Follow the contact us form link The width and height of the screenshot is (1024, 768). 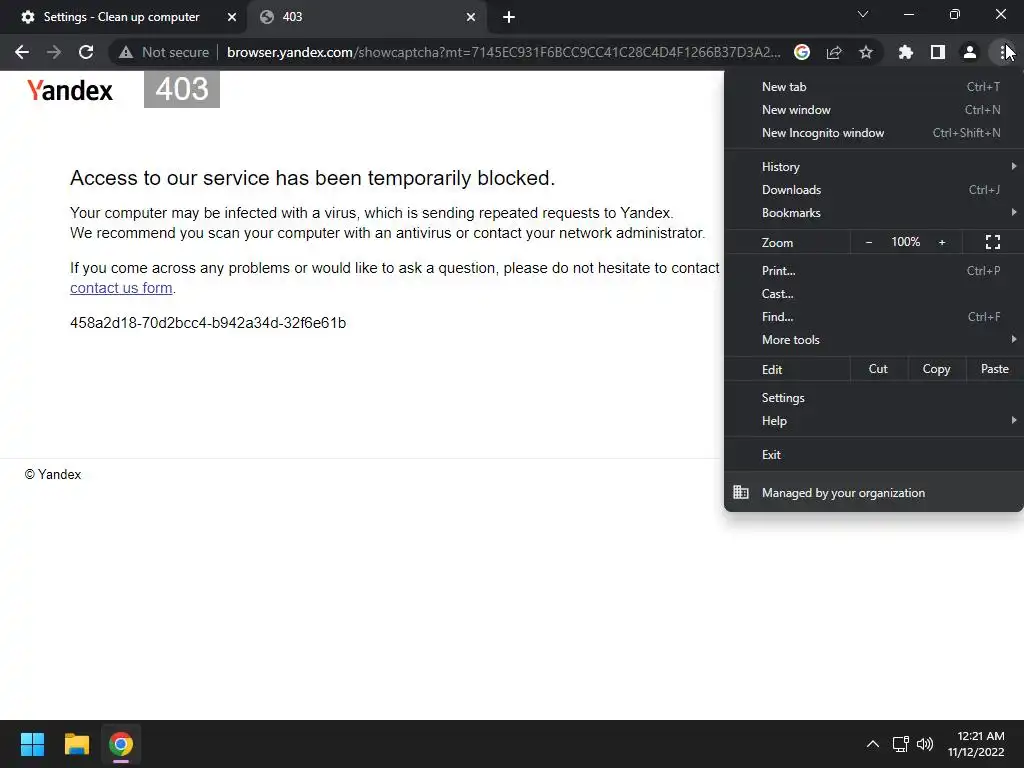(121, 288)
